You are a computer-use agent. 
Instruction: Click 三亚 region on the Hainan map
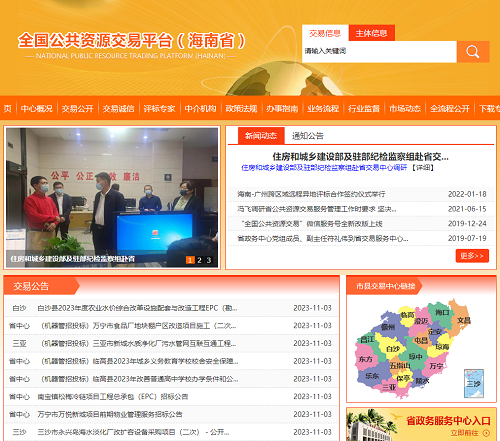coord(389,387)
